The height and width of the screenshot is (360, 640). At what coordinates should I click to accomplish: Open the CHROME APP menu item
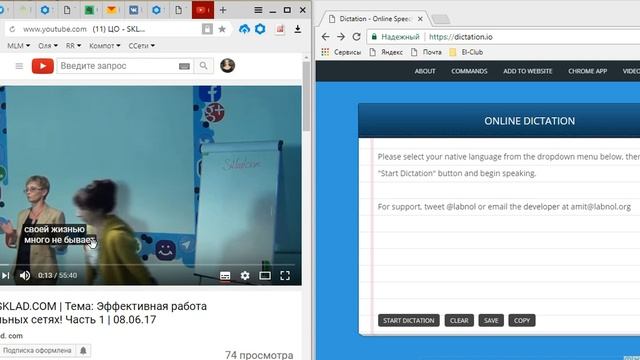[x=587, y=71]
